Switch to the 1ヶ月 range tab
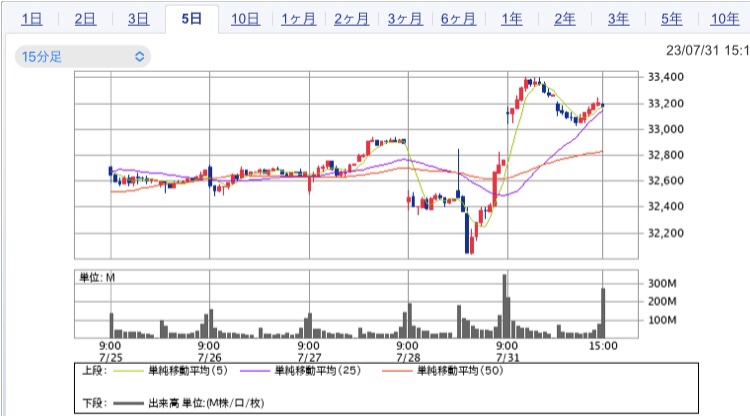The image size is (750, 416). tap(298, 19)
